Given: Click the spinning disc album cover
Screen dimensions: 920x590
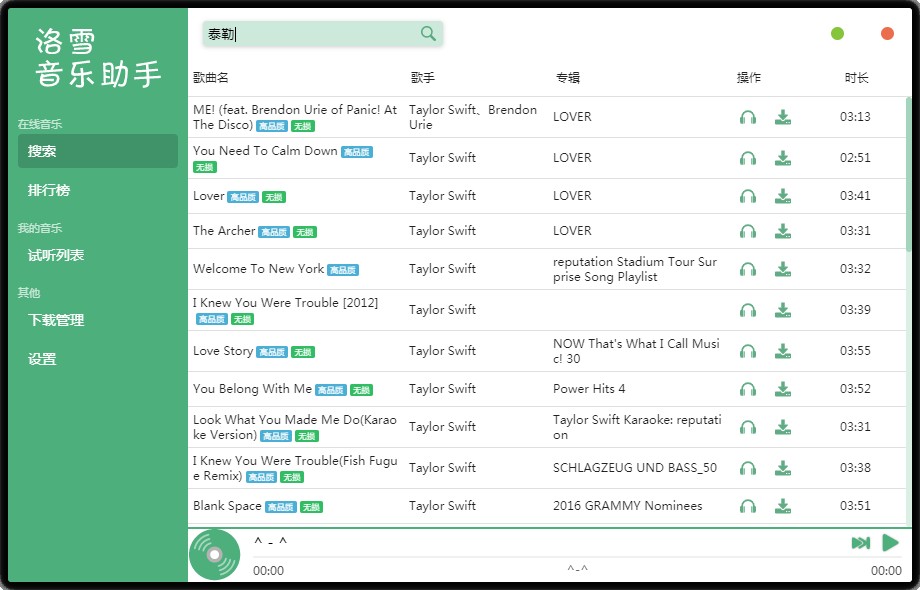Looking at the screenshot, I should click(x=215, y=555).
